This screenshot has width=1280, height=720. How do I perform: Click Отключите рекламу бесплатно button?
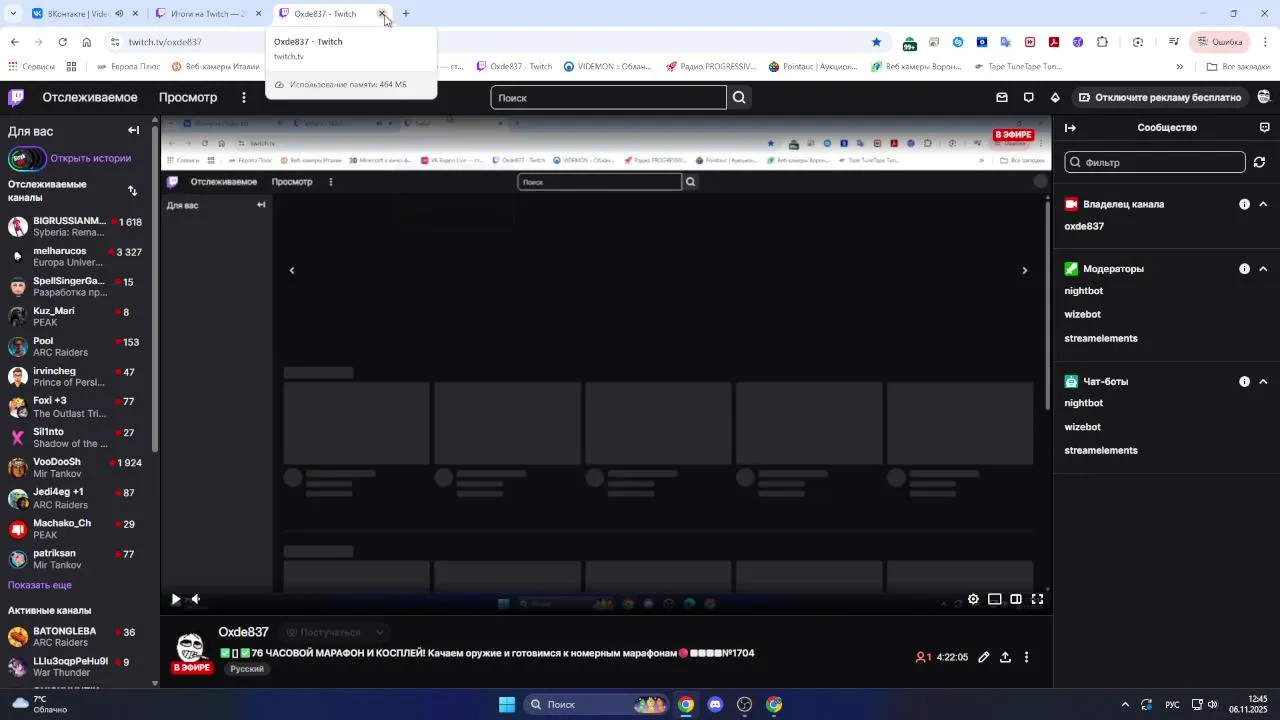(x=1160, y=97)
